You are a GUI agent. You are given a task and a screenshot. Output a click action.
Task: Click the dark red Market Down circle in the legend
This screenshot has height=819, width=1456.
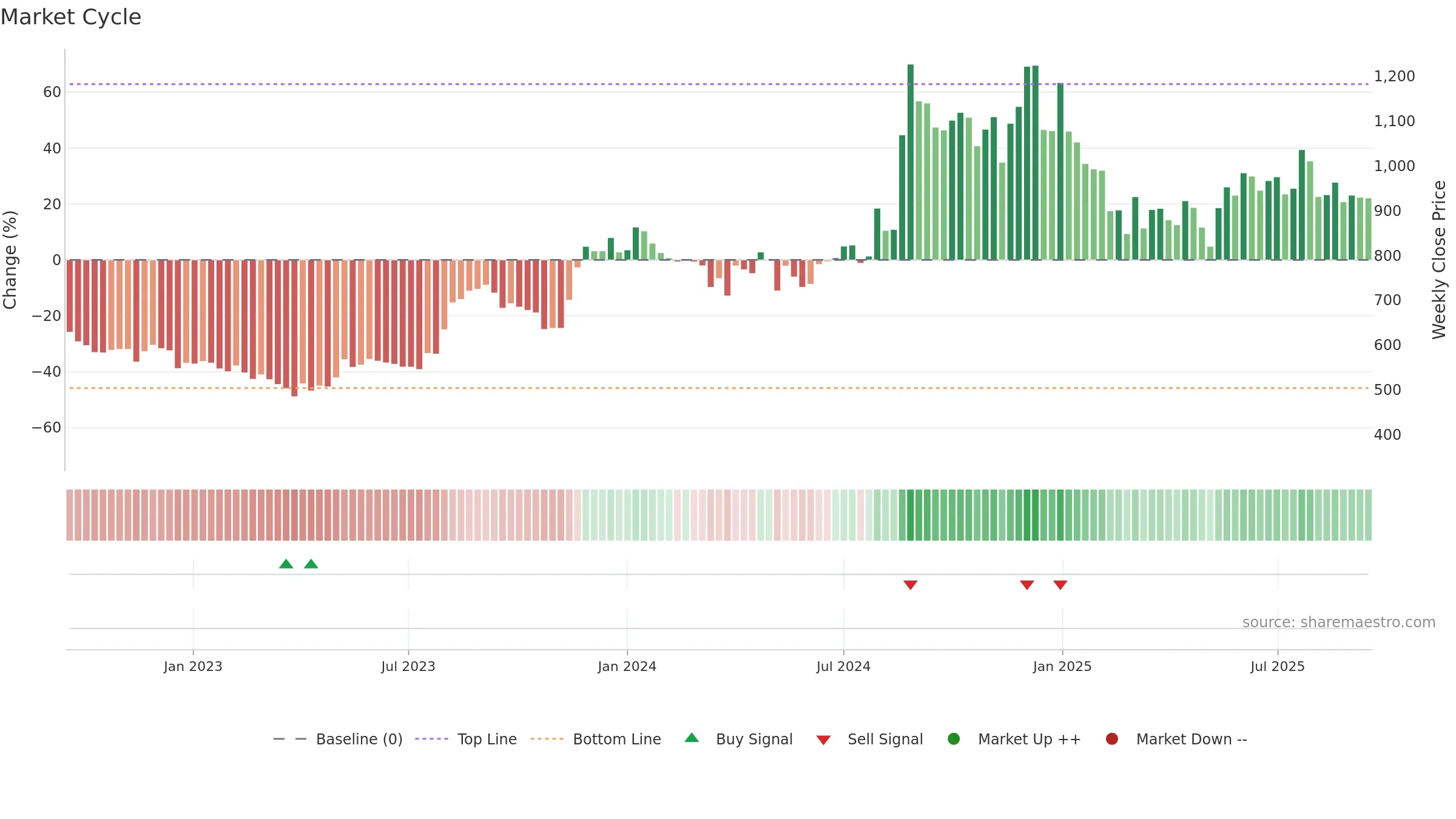coord(1112,739)
